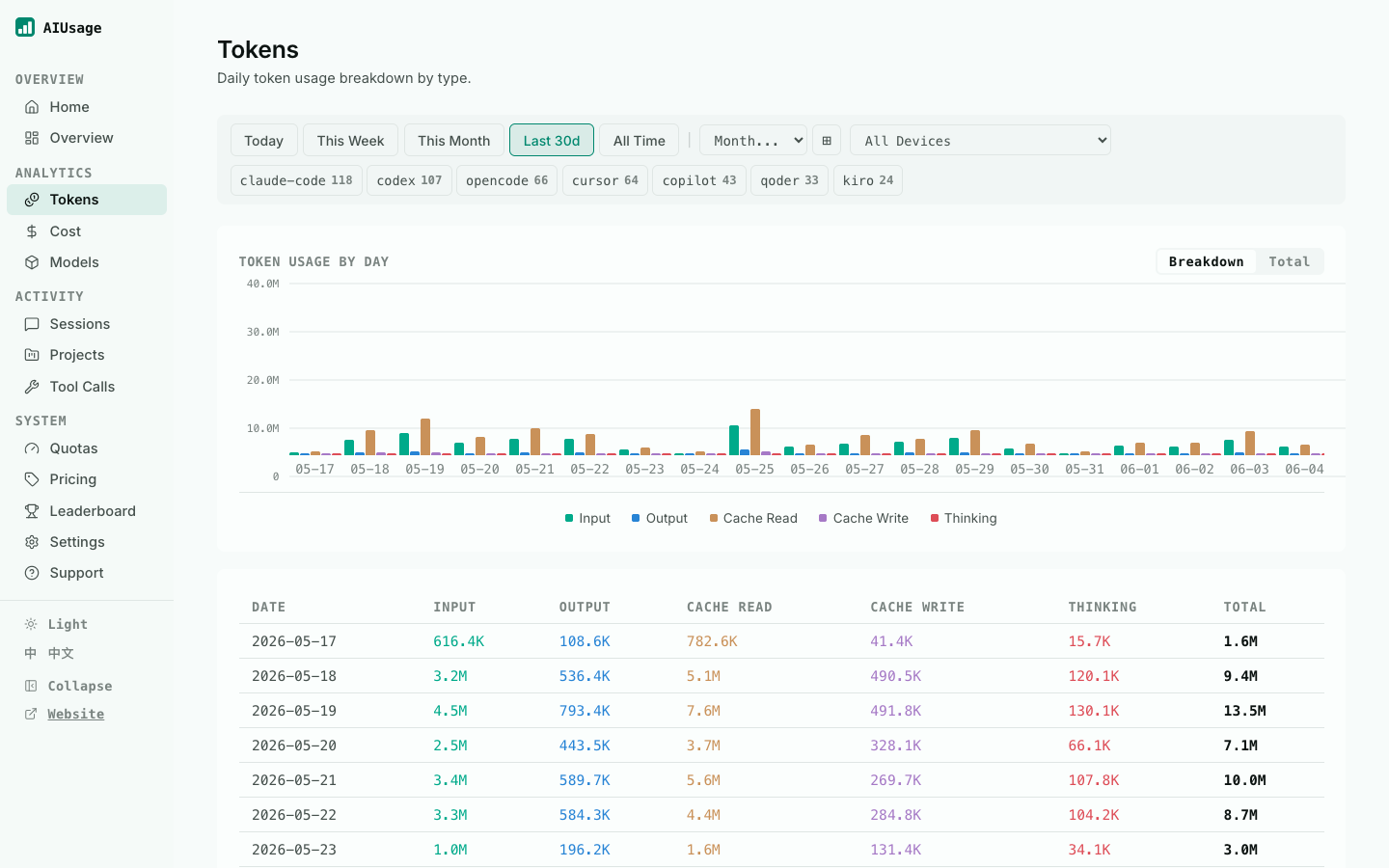
Task: Click the Output legend label
Action: click(x=667, y=518)
